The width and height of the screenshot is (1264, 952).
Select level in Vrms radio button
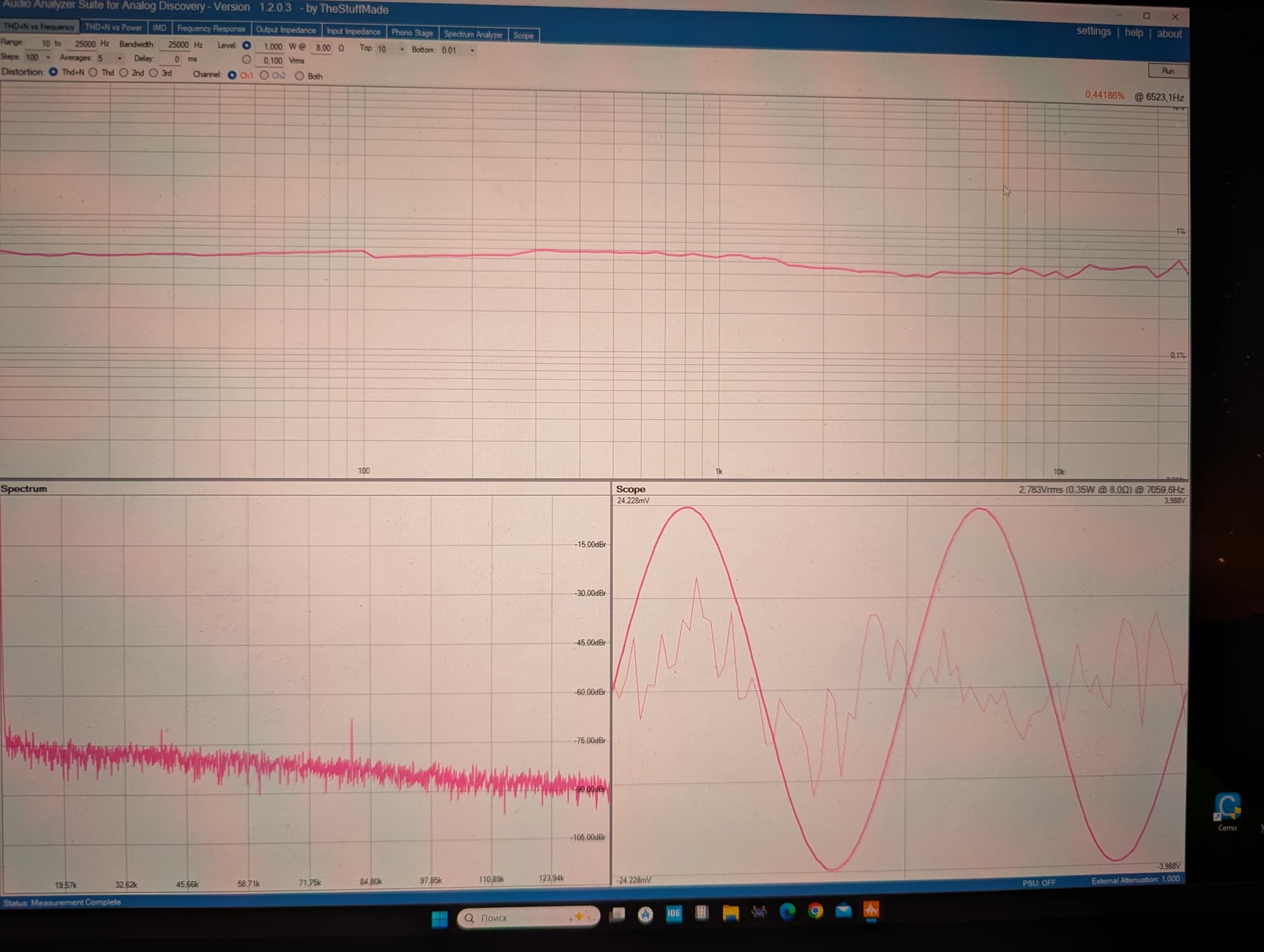point(246,59)
